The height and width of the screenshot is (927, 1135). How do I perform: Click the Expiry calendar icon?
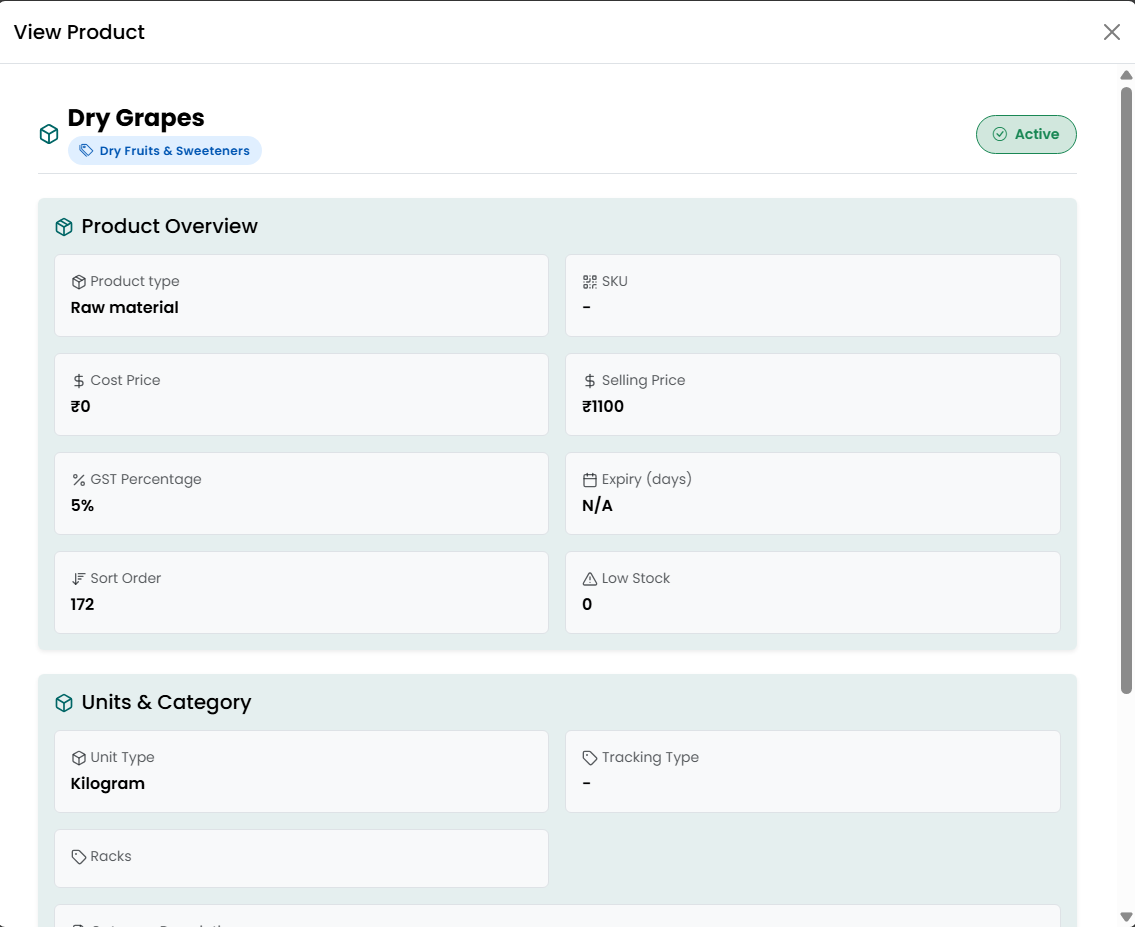(x=590, y=480)
